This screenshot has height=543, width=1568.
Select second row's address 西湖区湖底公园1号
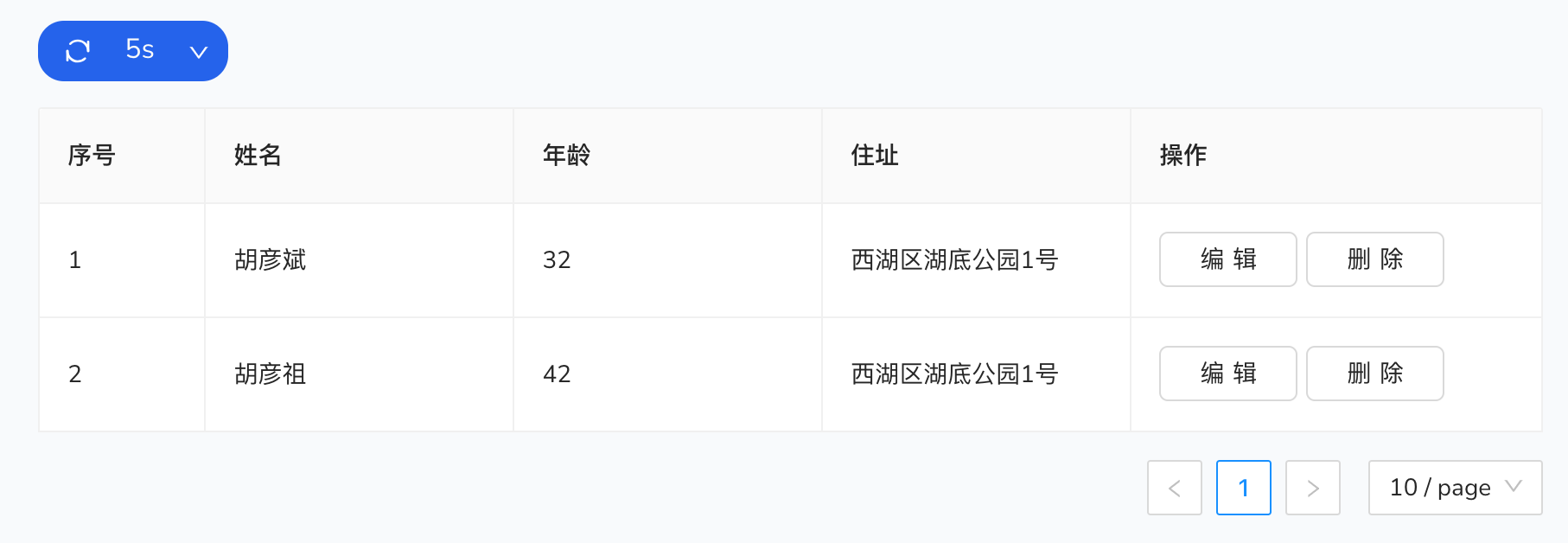click(954, 374)
